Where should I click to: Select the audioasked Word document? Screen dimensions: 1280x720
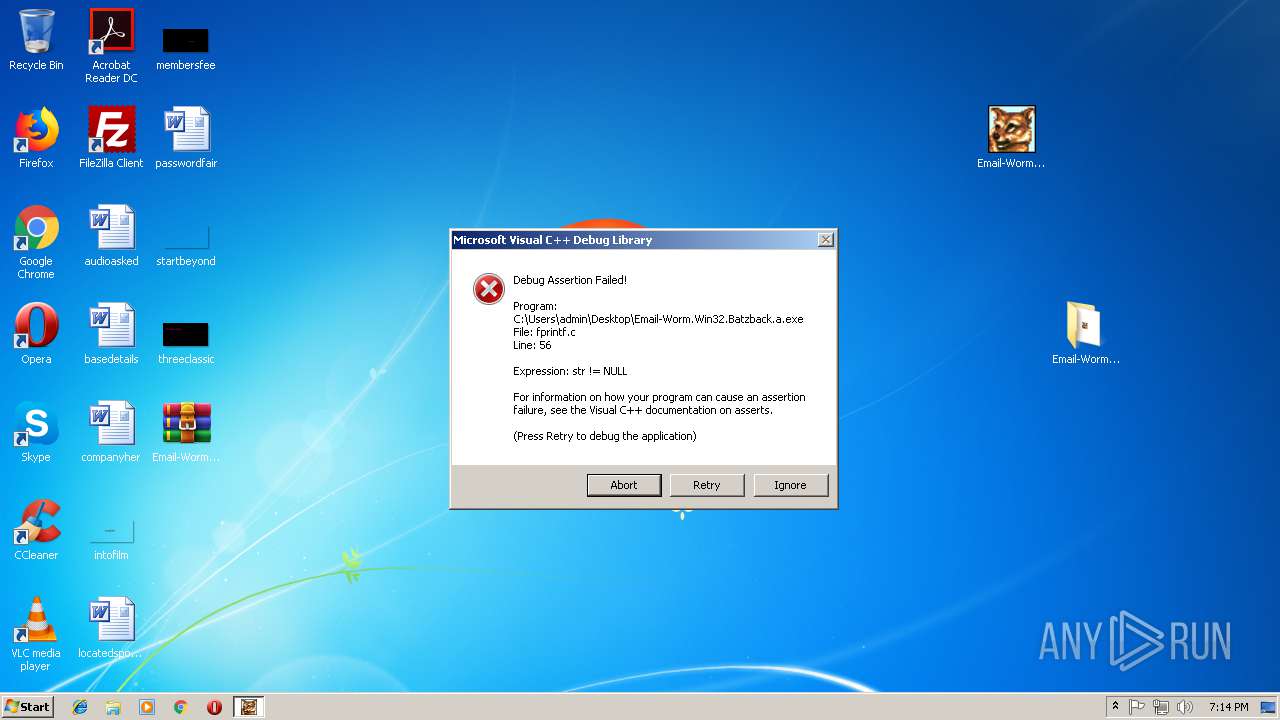[x=111, y=236]
